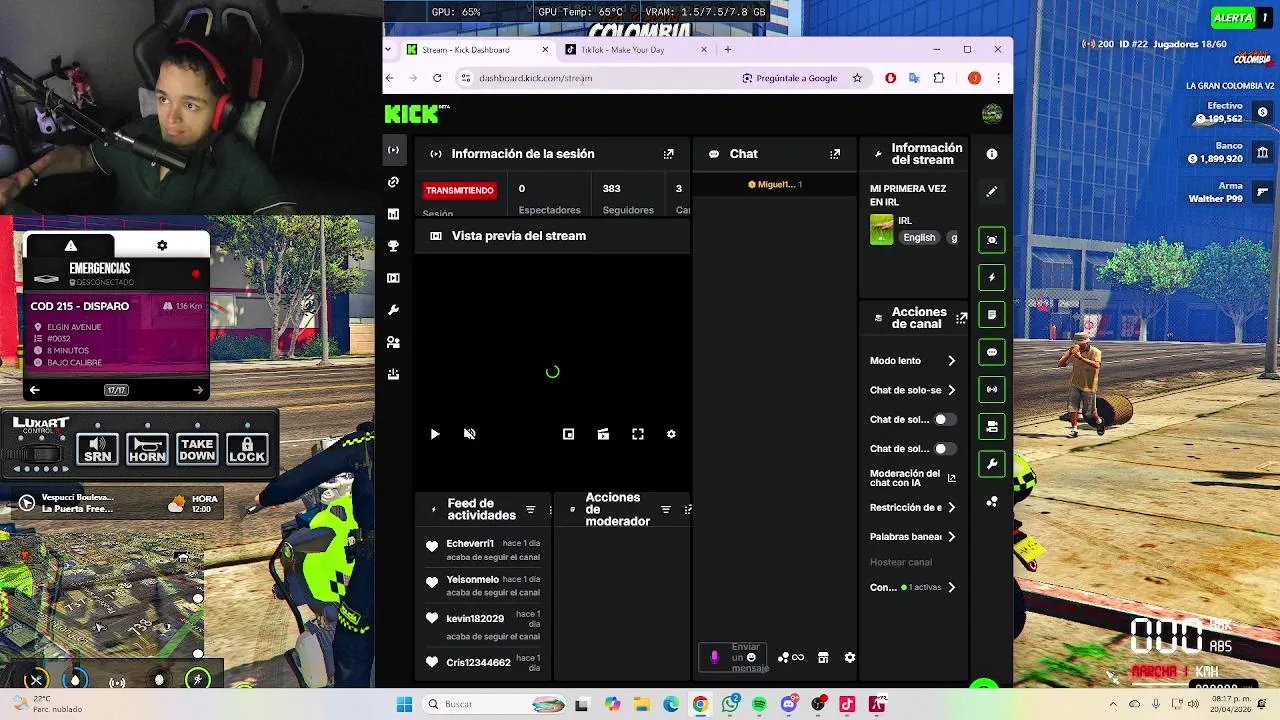Toggle the note widget icon in right bar
This screenshot has width=1280, height=720.
coord(992,315)
